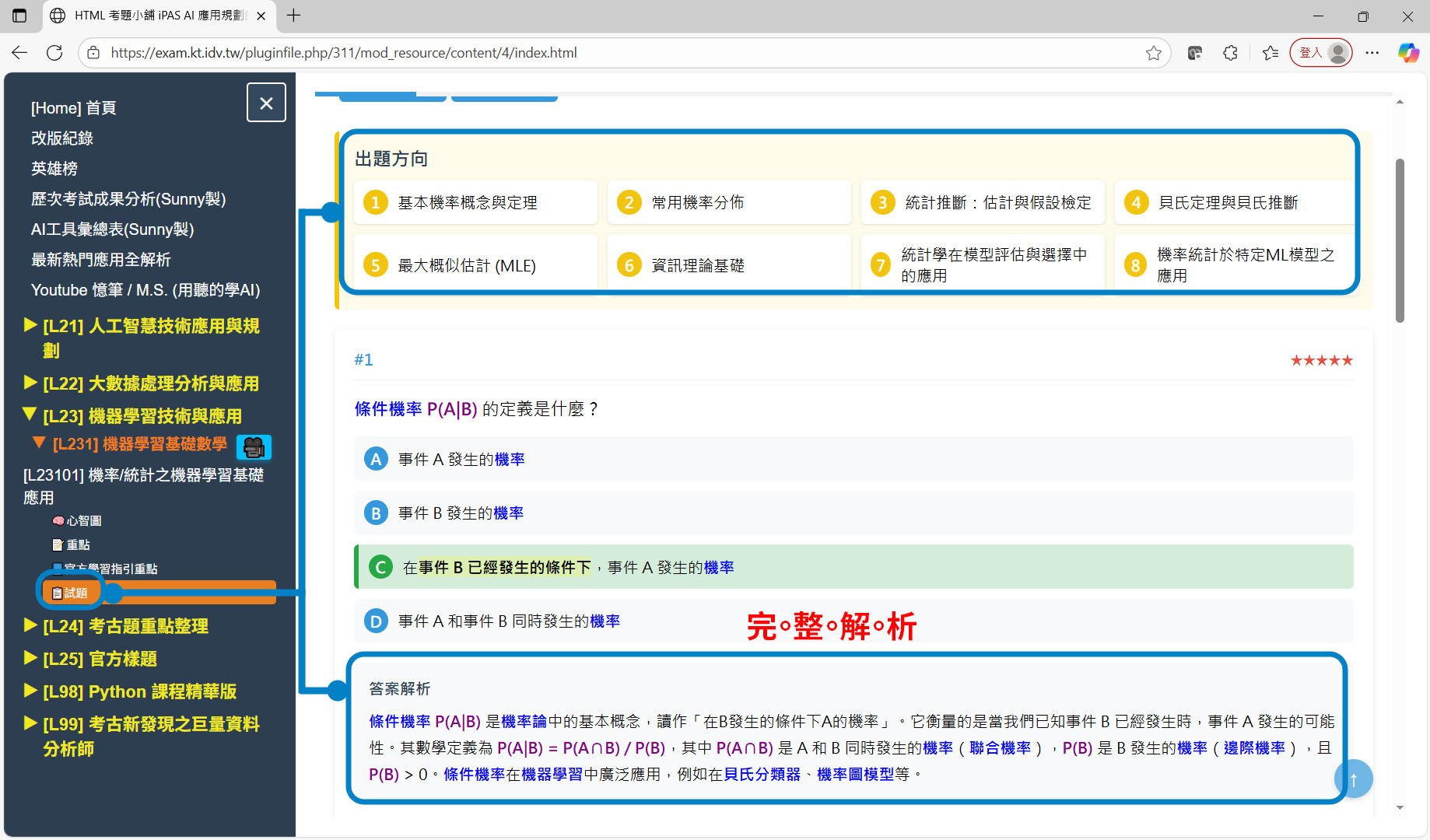
Task: Click the browser extensions icon
Action: [1230, 52]
